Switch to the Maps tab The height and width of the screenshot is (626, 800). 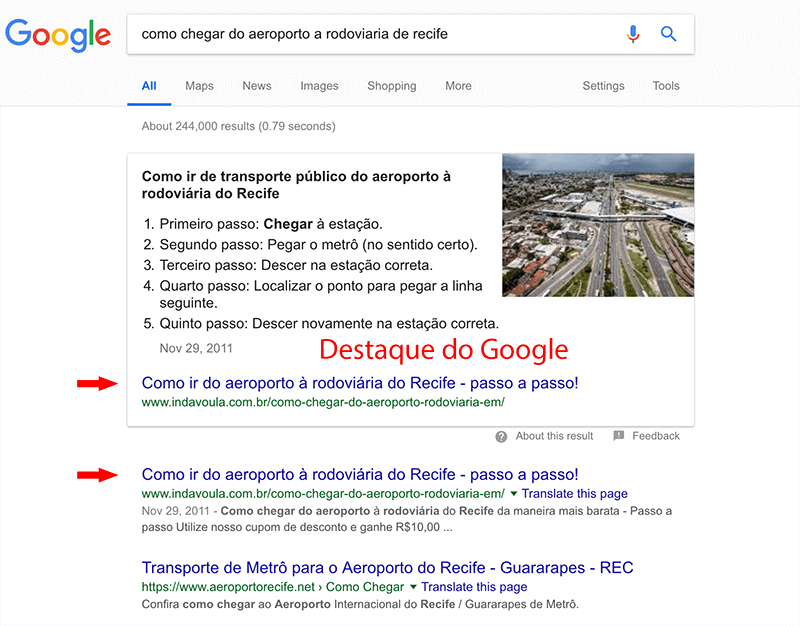coord(199,86)
